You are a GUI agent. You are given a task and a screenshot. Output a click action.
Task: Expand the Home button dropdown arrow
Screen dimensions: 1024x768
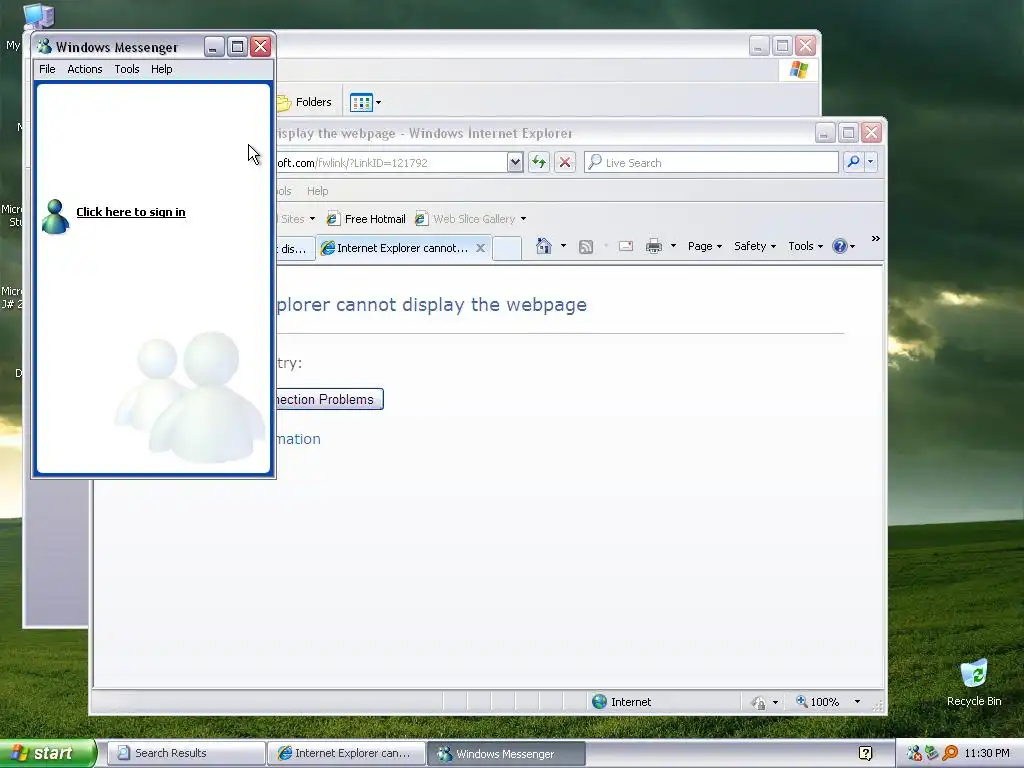coord(563,246)
